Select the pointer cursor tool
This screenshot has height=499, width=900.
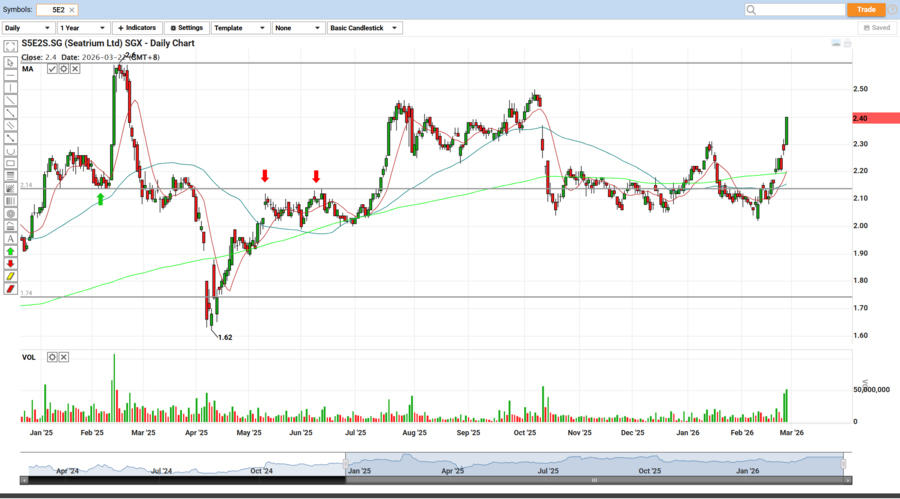tap(10, 62)
